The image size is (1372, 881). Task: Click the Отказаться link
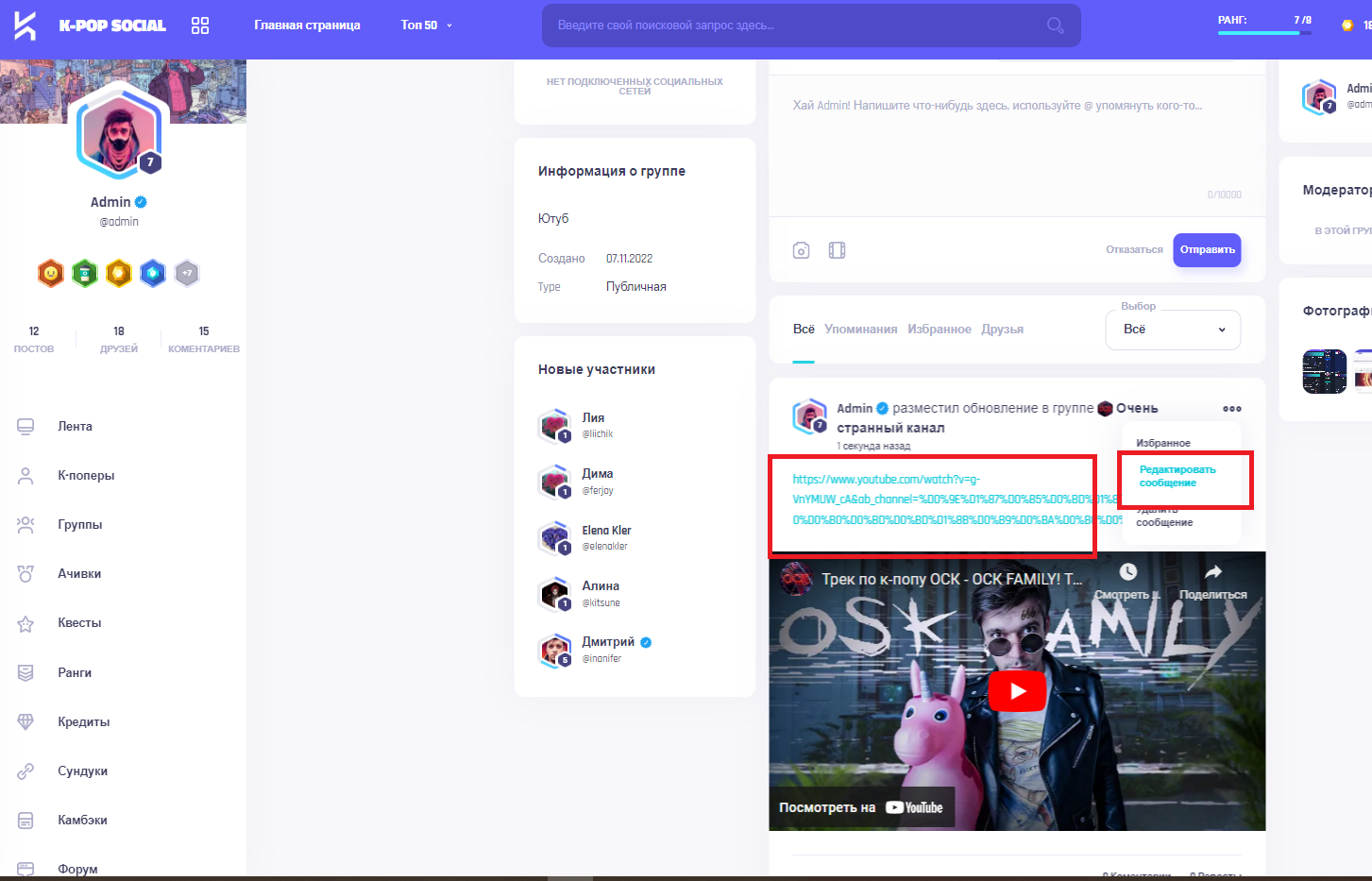click(x=1134, y=250)
